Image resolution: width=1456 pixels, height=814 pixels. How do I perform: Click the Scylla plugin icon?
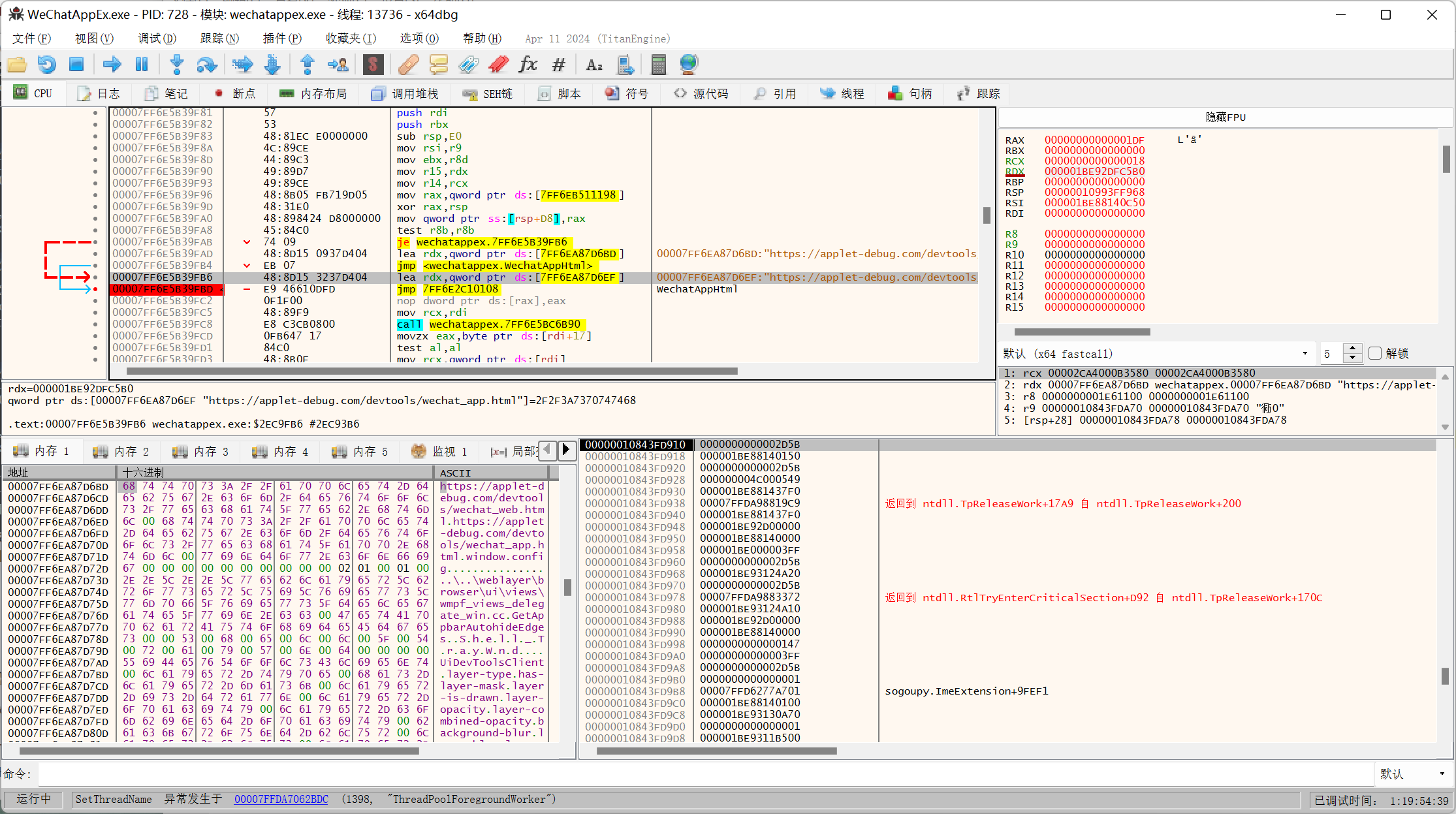[x=373, y=65]
